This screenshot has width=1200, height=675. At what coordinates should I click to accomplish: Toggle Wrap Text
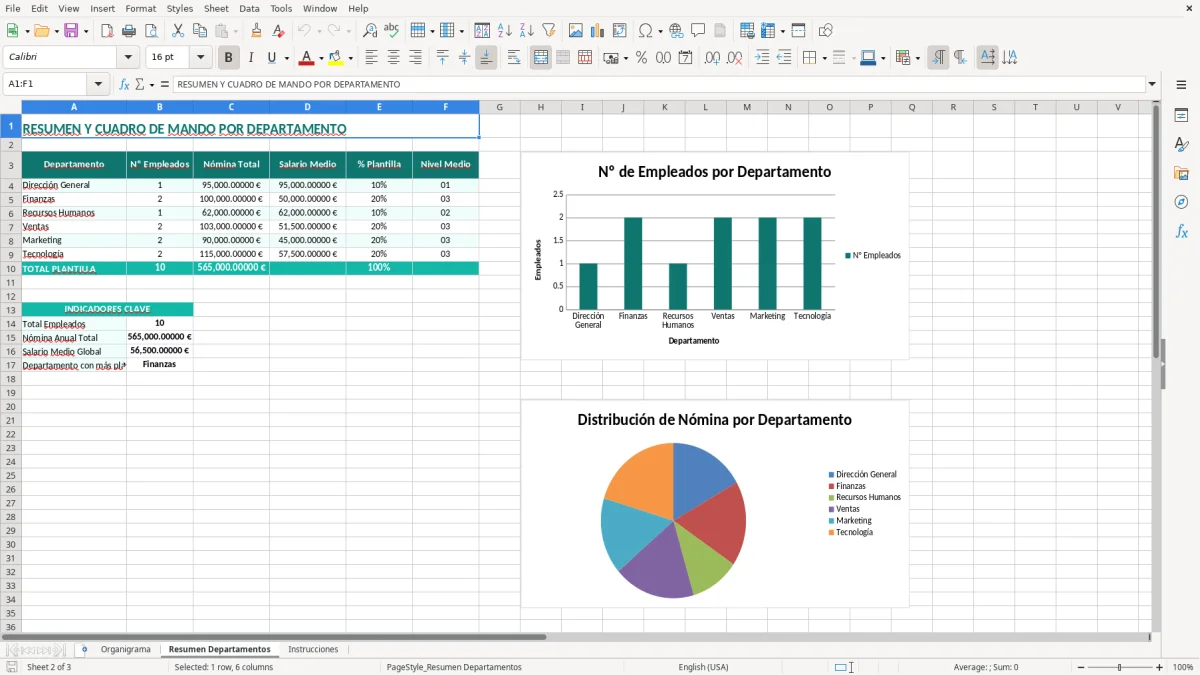tap(514, 58)
